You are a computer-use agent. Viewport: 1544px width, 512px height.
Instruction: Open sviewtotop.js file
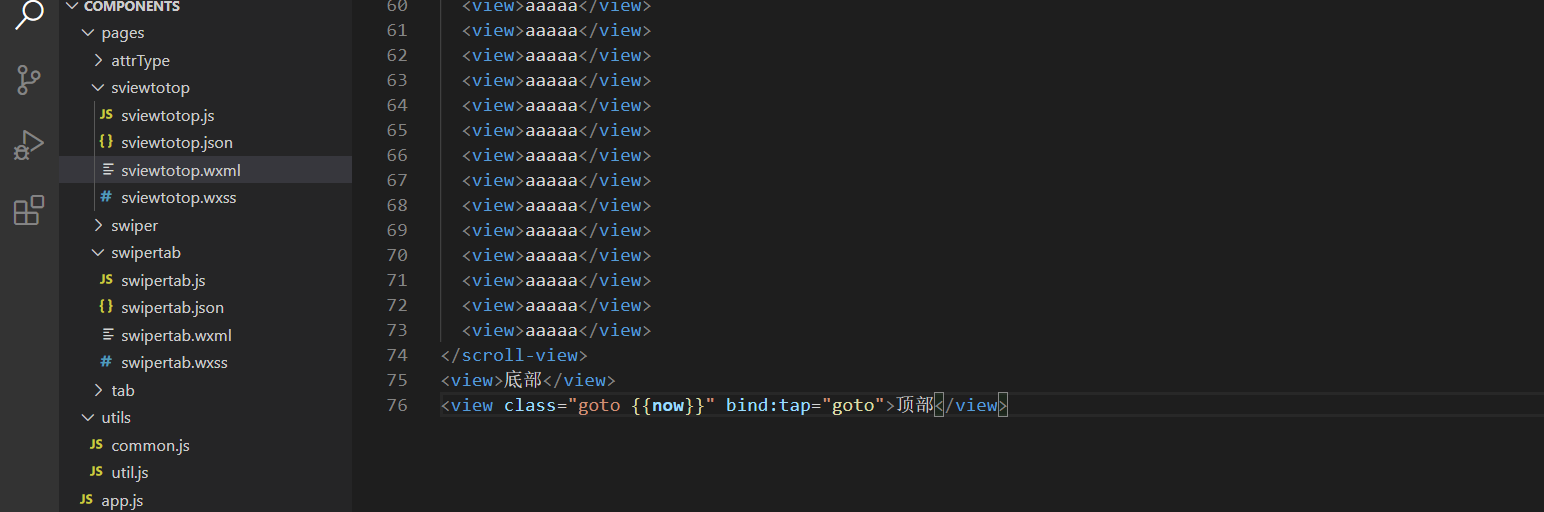(x=168, y=115)
